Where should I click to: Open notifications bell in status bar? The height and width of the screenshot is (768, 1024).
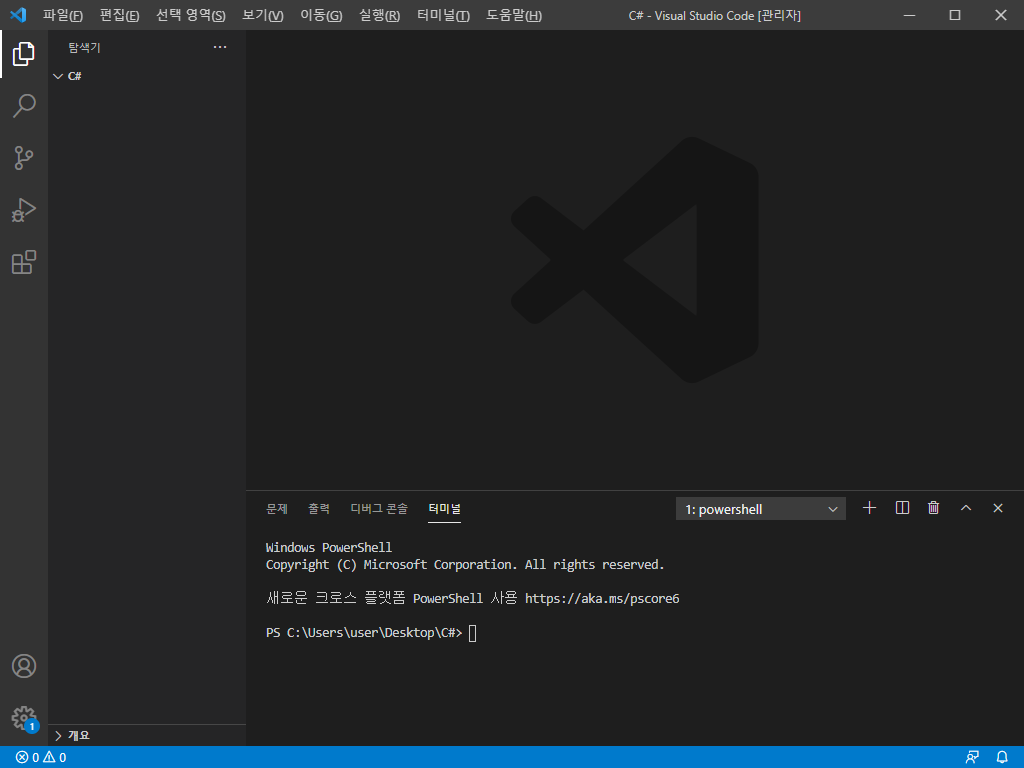tap(1002, 757)
